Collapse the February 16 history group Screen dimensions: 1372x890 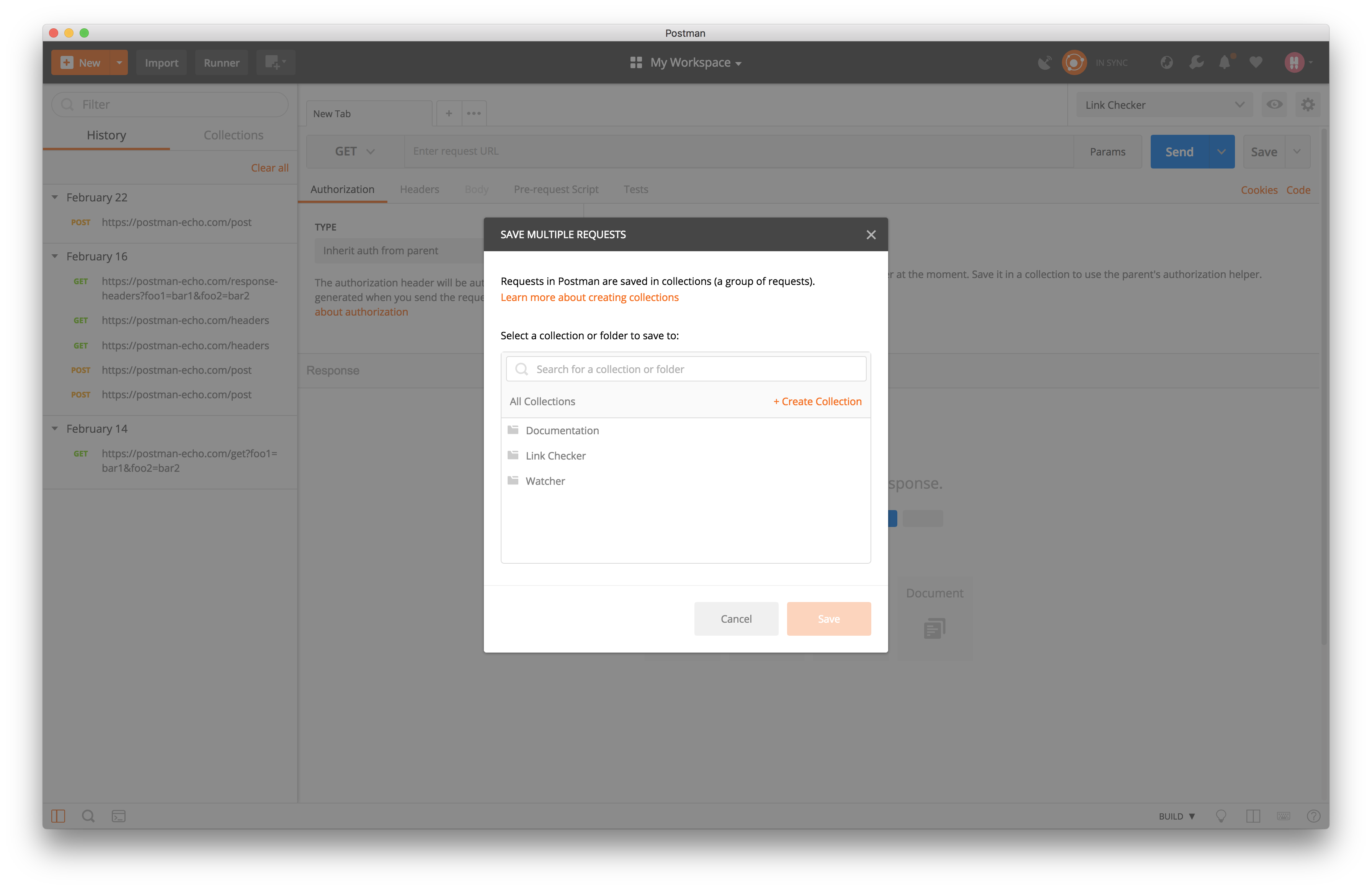55,256
